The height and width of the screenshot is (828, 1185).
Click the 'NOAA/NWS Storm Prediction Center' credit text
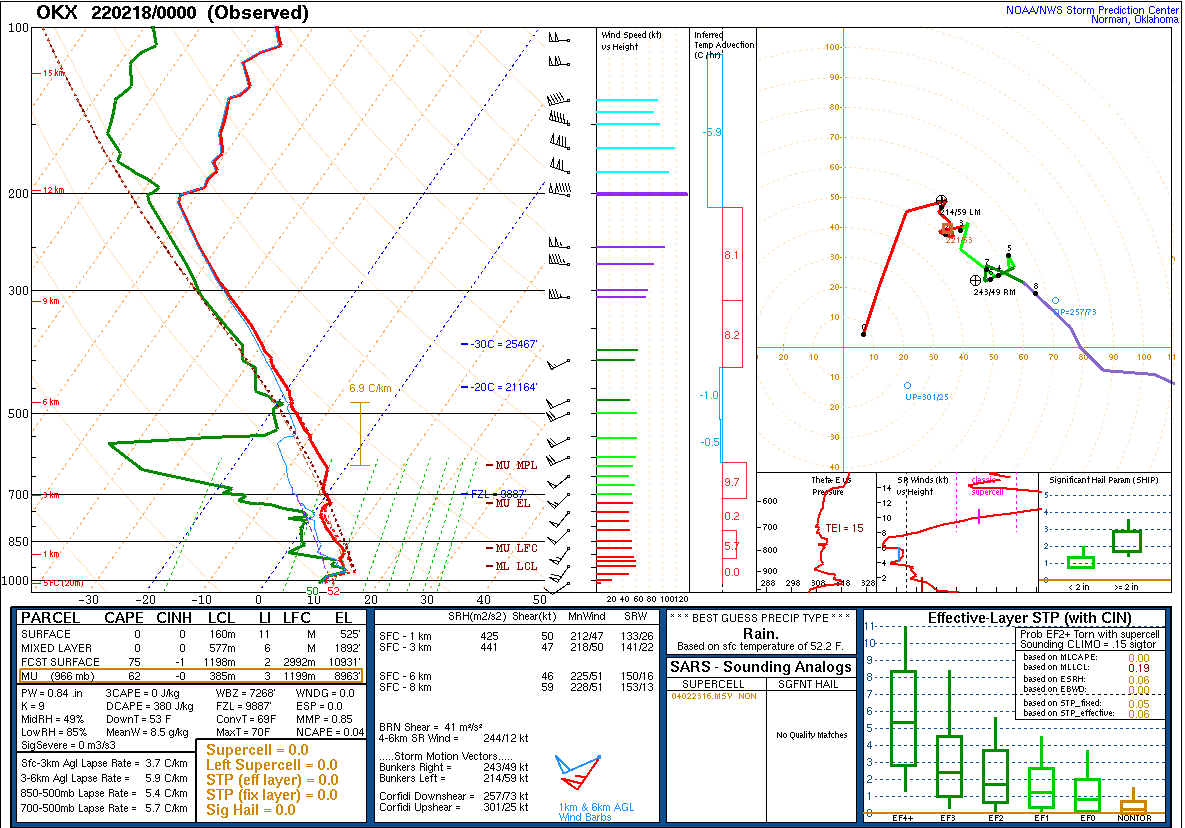pos(1091,10)
